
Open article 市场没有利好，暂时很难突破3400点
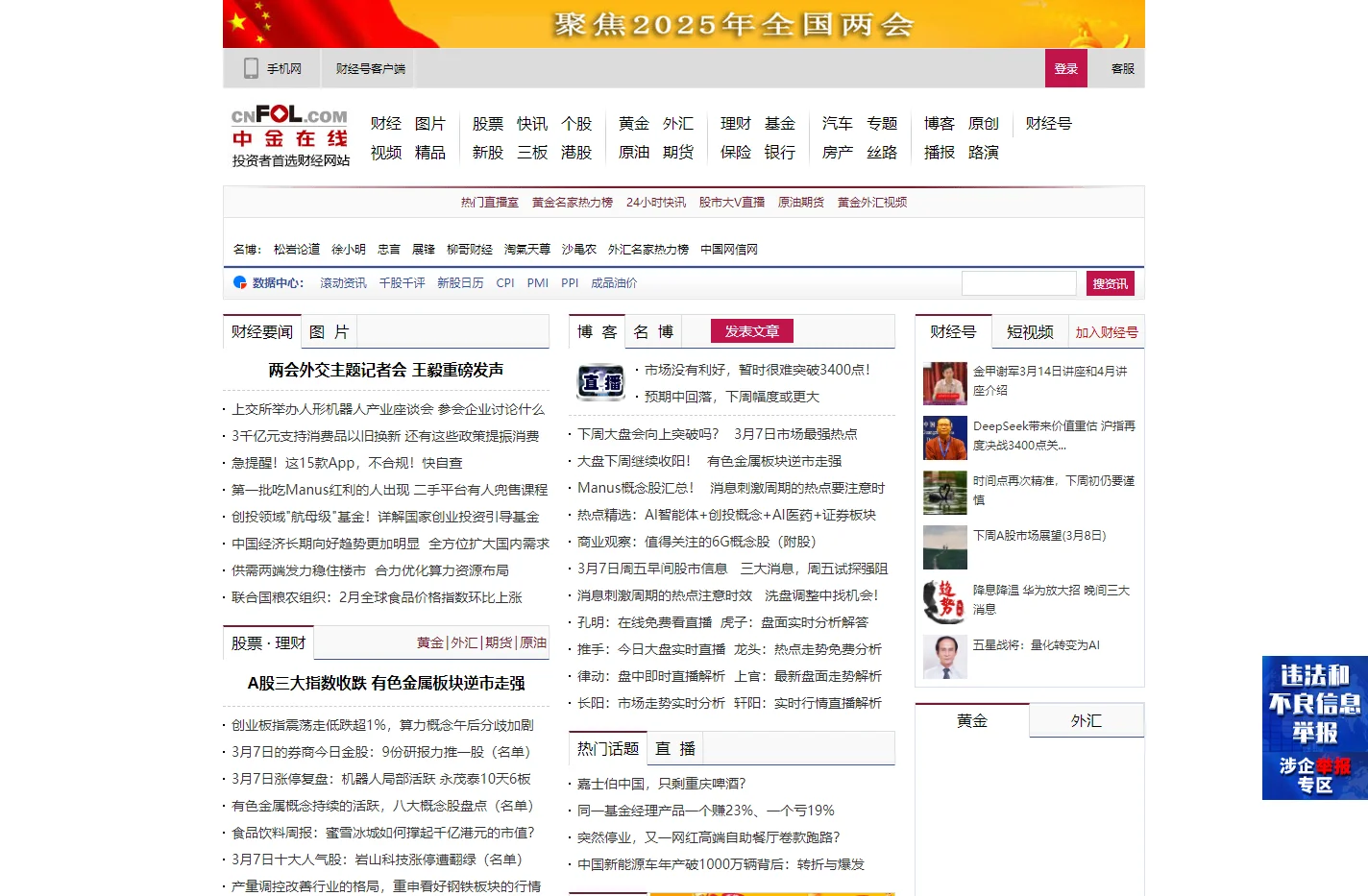pos(757,369)
